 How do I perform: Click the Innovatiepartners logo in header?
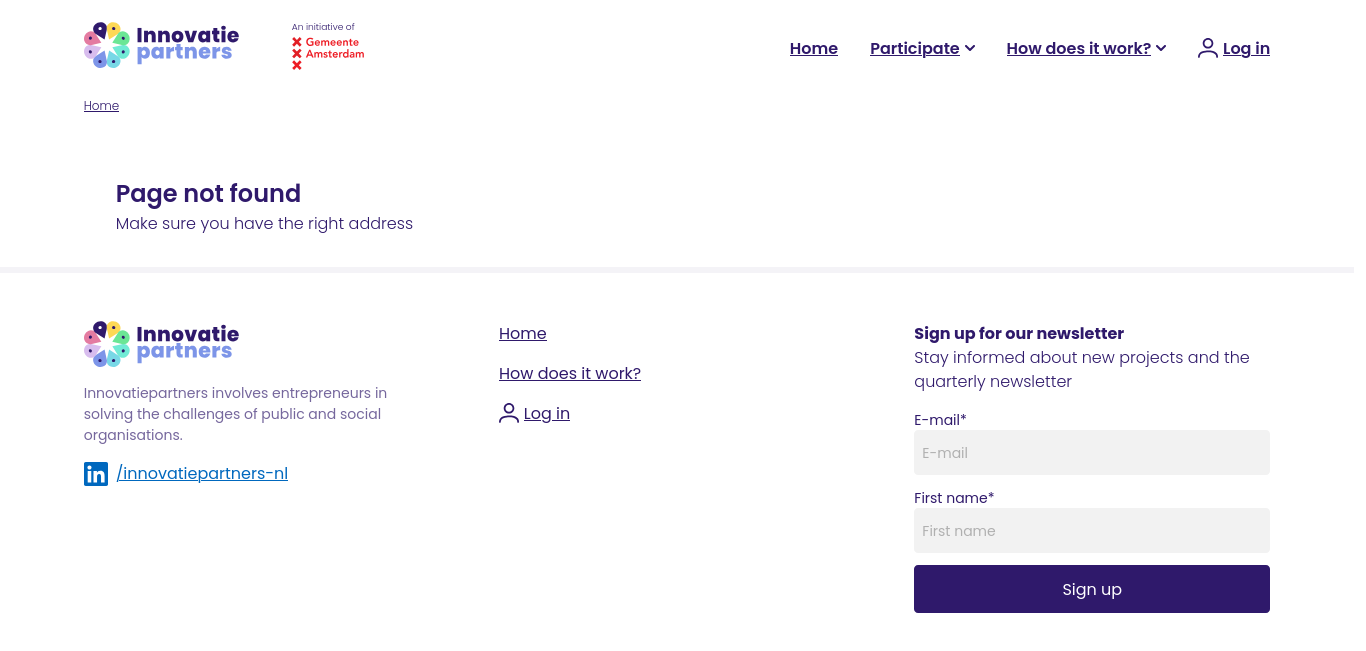pos(162,45)
